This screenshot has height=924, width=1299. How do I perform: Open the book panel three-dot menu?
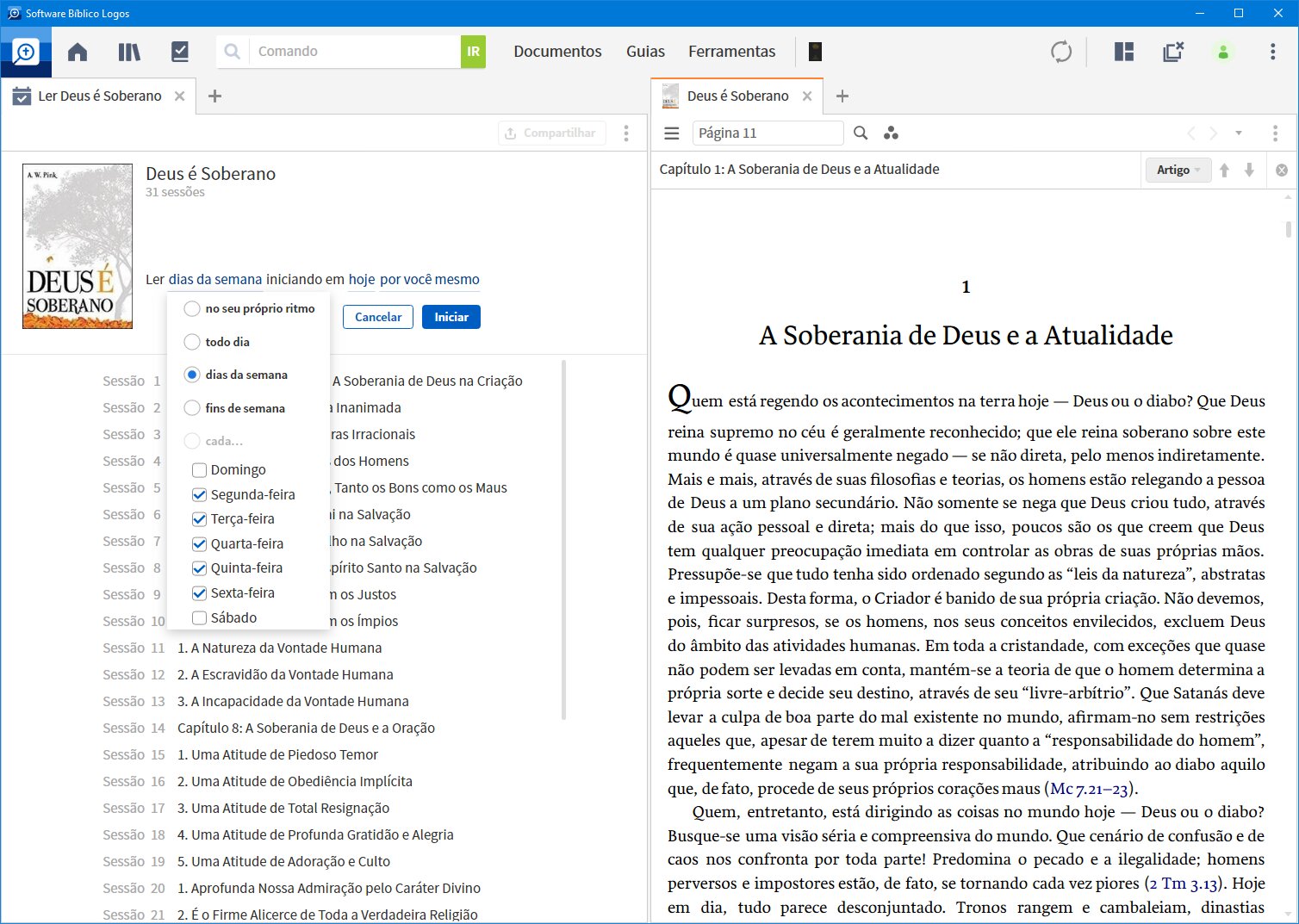pos(1275,133)
